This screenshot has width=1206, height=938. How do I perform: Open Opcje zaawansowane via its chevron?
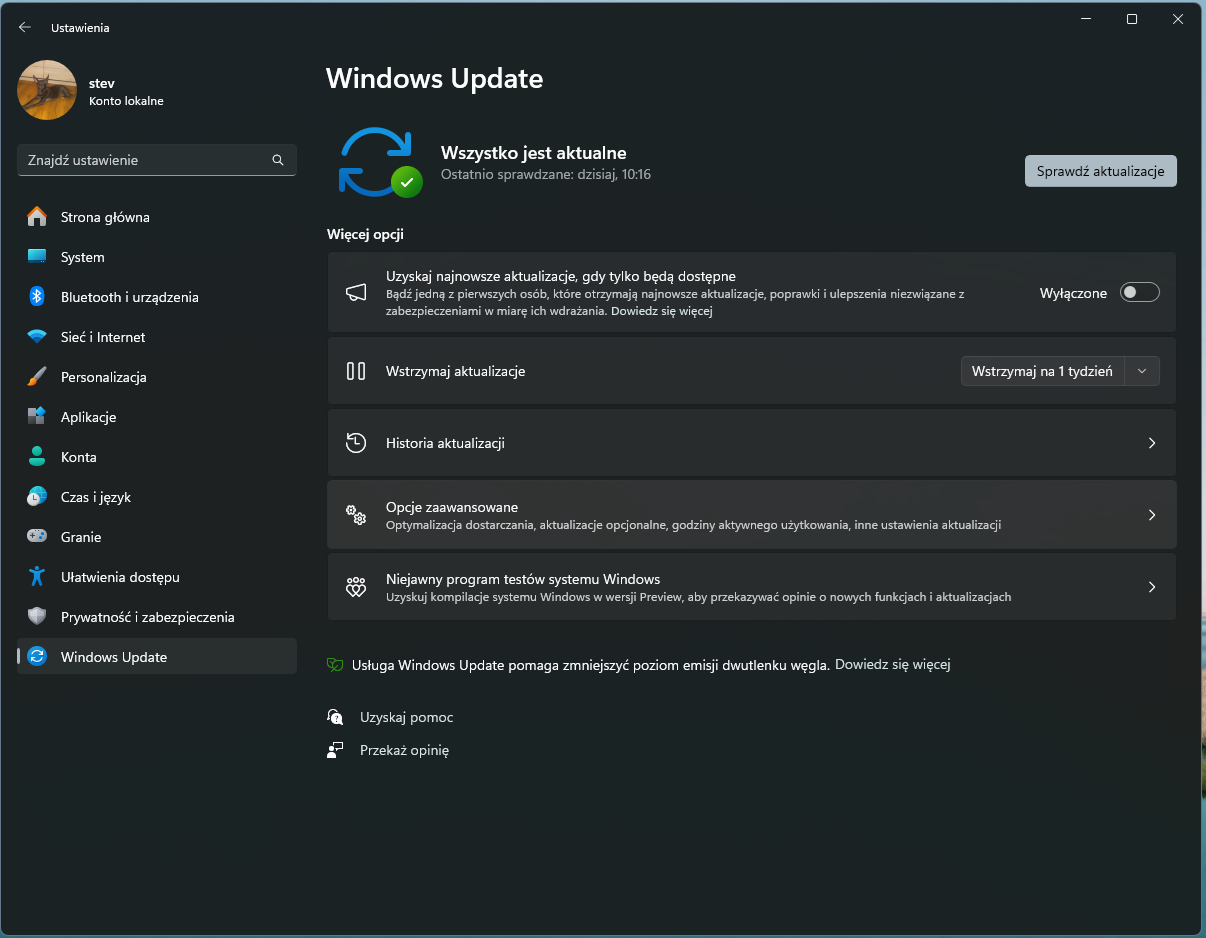click(x=1151, y=515)
